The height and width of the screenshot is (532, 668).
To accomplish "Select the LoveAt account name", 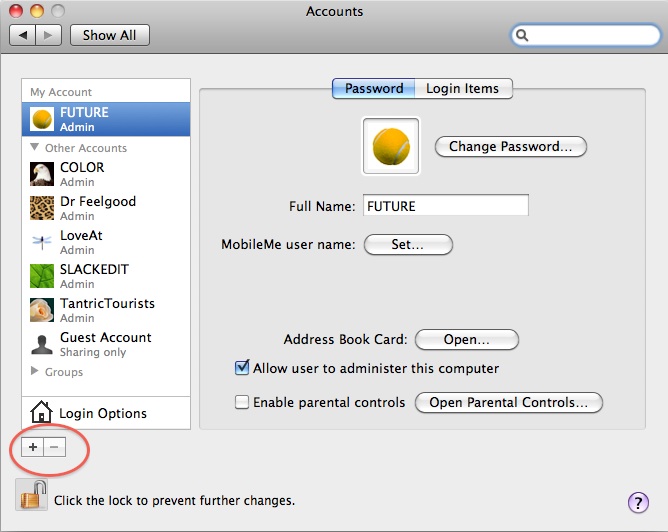I will coord(81,236).
